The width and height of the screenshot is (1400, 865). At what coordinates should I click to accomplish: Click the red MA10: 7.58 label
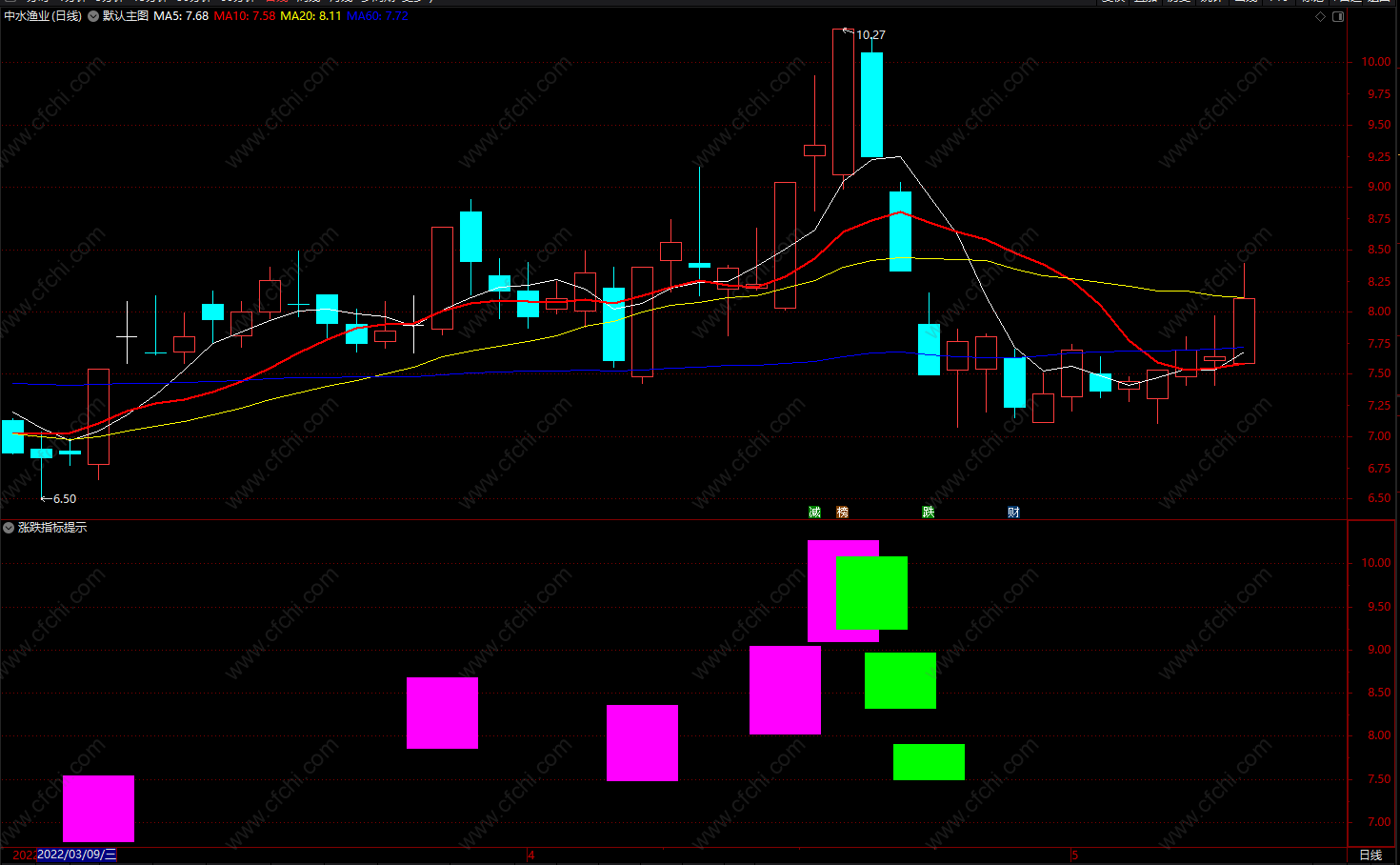[245, 16]
